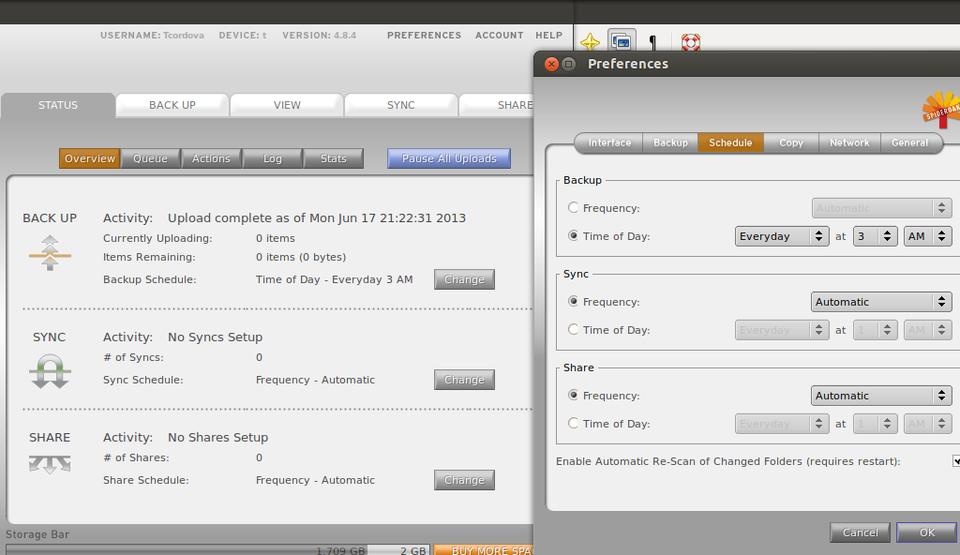
Task: Open the Share Frequency Automatic dropdown
Action: [x=882, y=396]
